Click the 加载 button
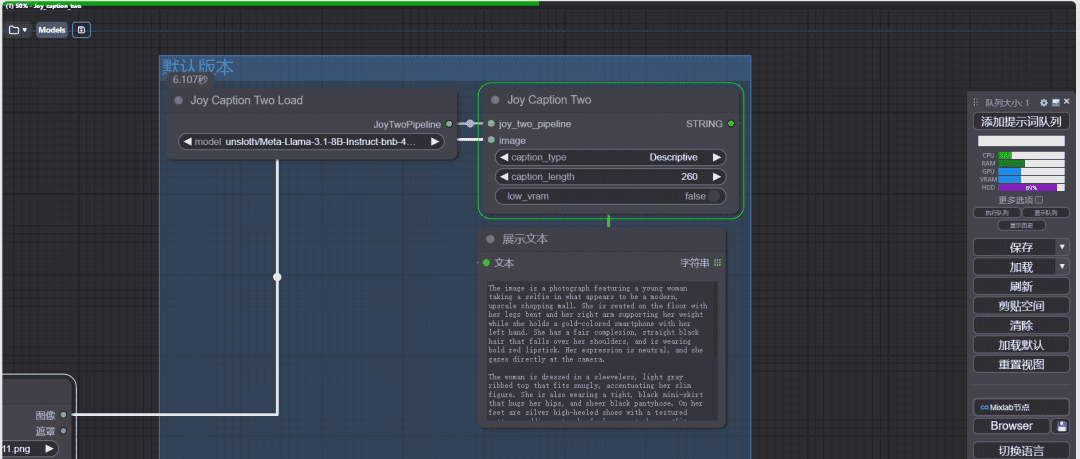This screenshot has width=1080, height=459. tap(1013, 267)
